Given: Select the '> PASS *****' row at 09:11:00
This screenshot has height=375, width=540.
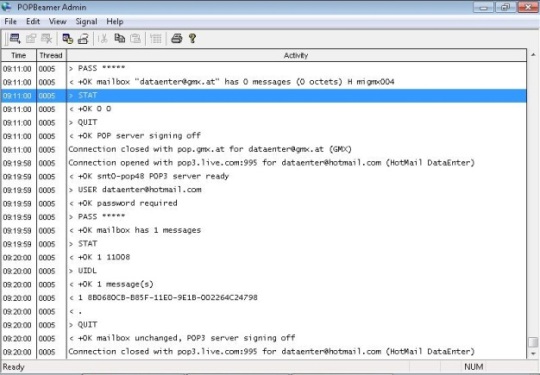Looking at the screenshot, I should point(264,69).
